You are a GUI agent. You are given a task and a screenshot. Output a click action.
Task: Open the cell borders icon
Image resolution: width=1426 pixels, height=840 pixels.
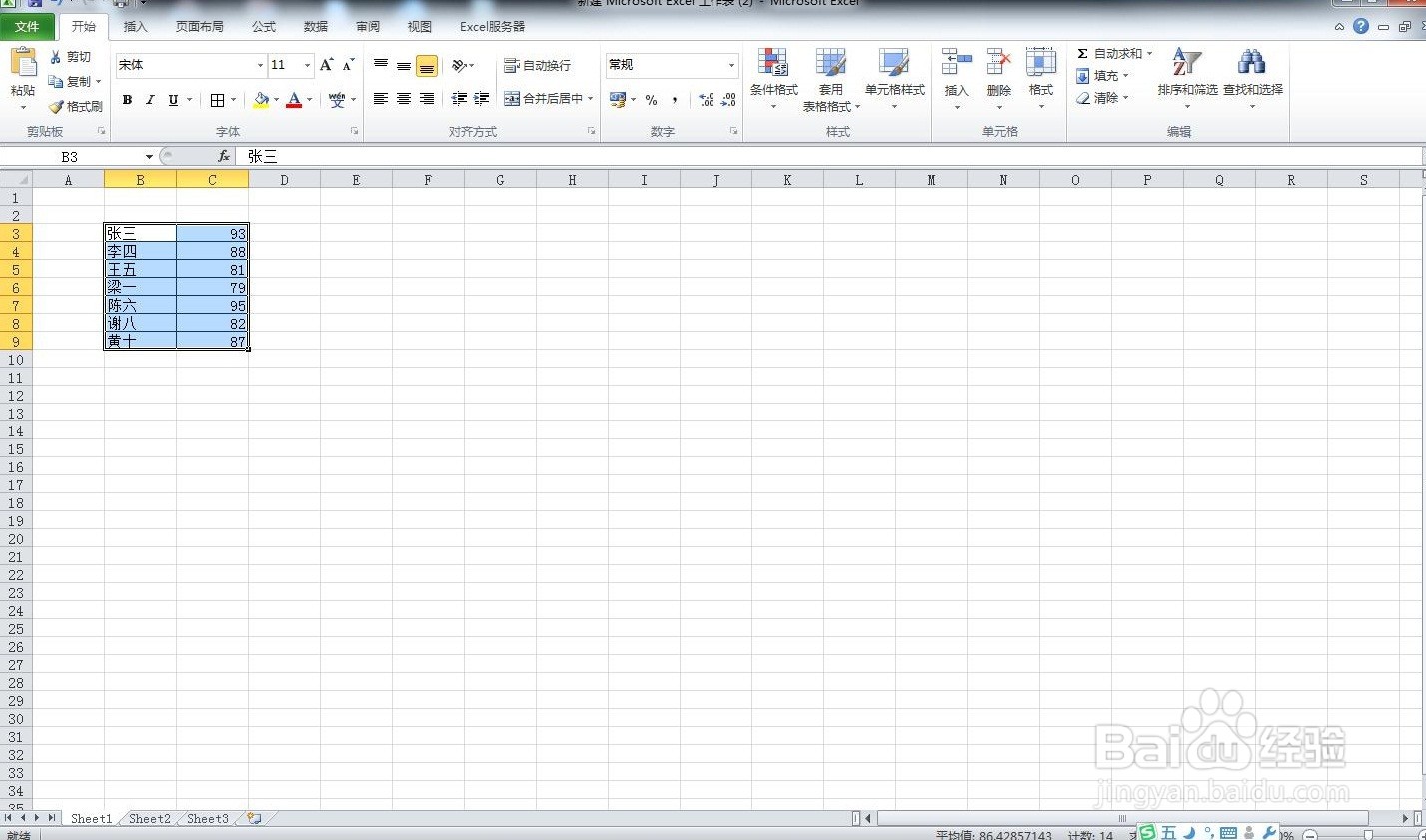point(217,100)
